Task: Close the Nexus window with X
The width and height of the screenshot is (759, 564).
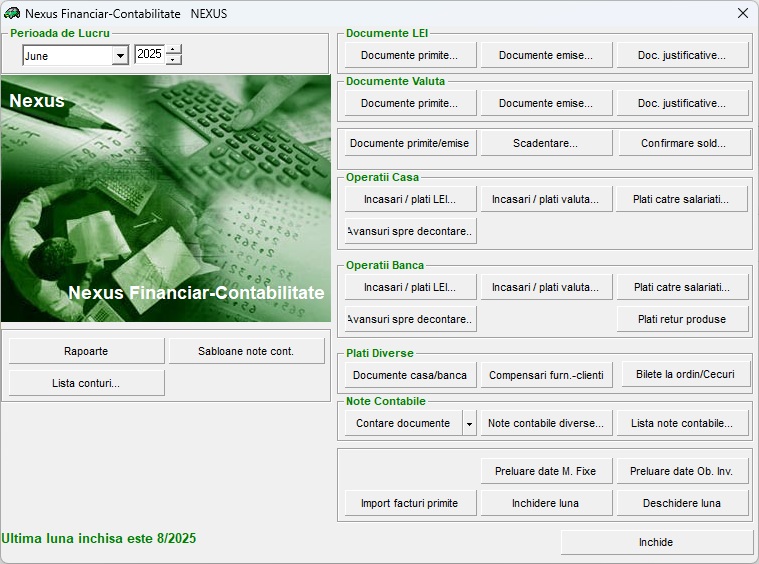Action: coord(743,13)
